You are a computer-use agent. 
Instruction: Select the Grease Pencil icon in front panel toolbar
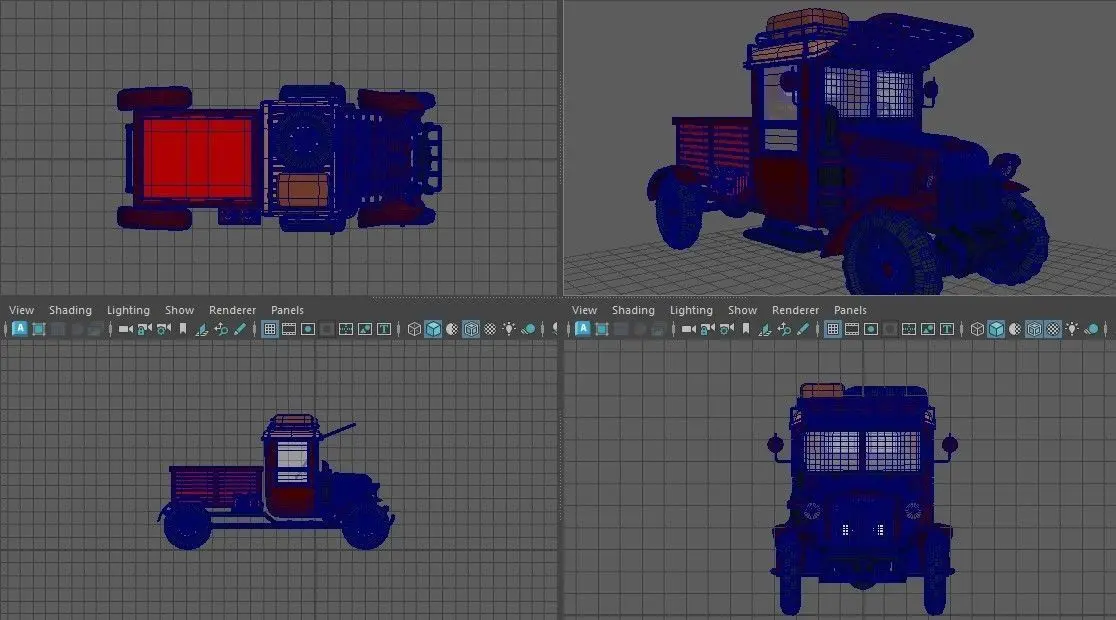point(803,329)
